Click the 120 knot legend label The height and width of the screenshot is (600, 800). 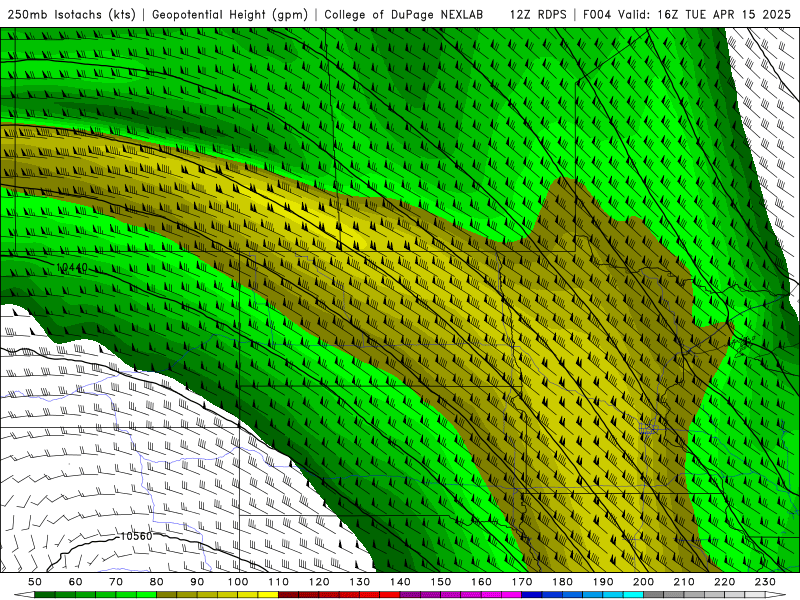319,582
